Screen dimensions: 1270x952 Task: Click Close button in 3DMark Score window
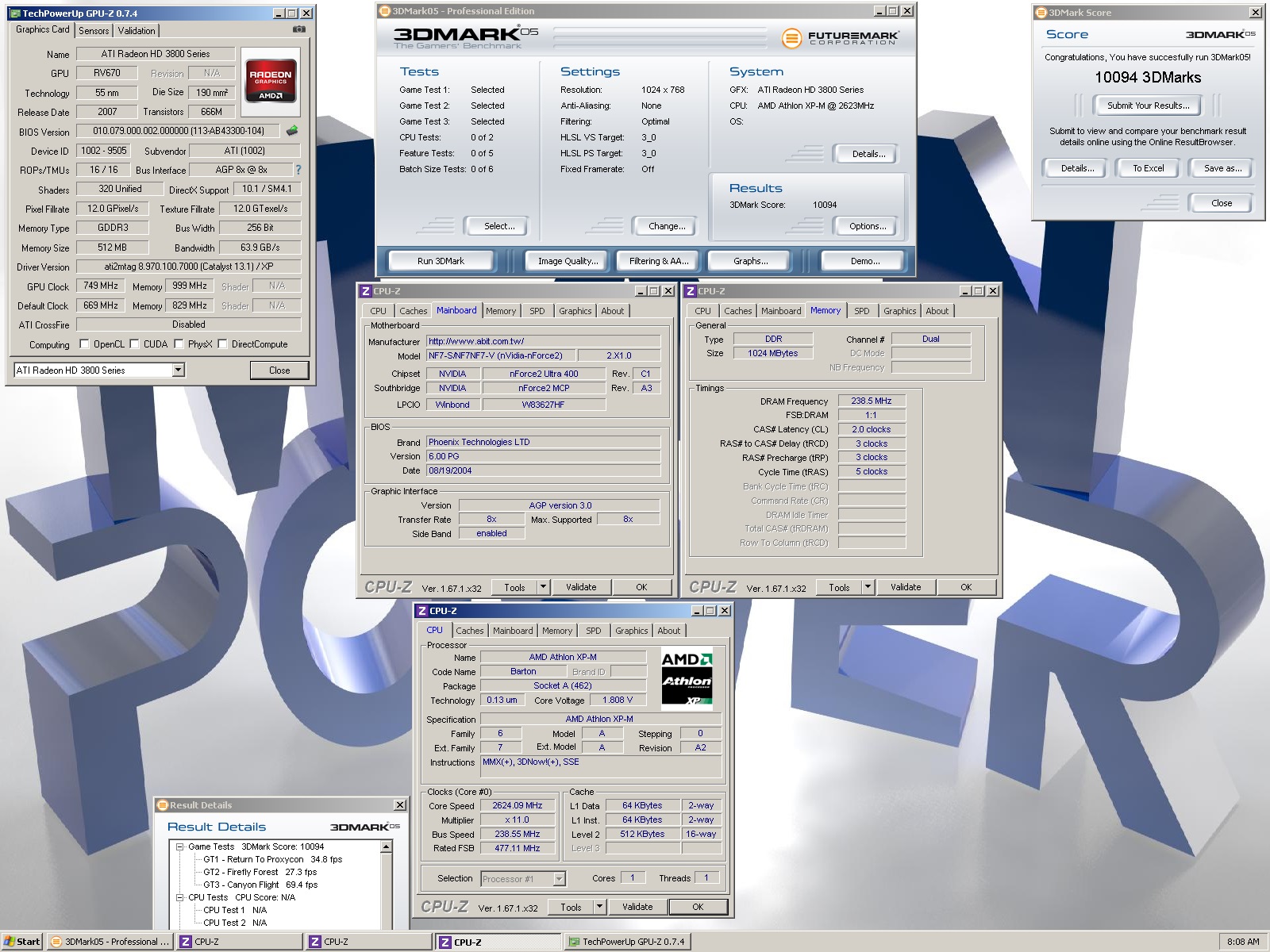pos(1222,203)
